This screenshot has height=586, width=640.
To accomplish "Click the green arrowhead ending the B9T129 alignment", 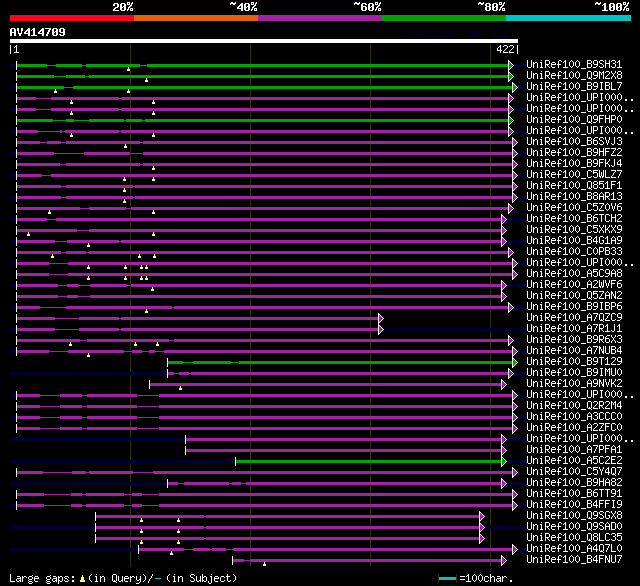I will pyautogui.click(x=515, y=362).
